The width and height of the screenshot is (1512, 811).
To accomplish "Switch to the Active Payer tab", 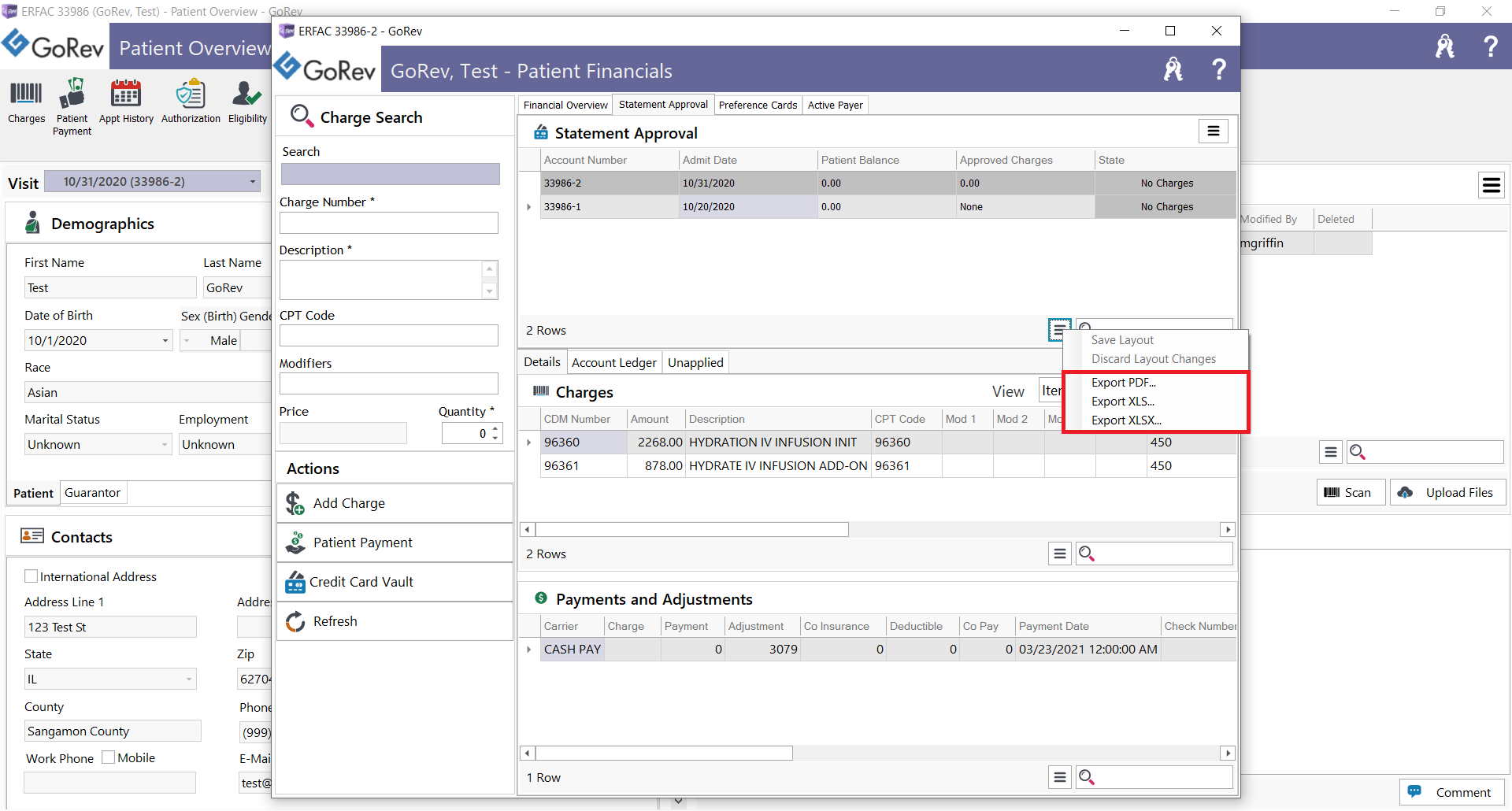I will [x=835, y=105].
